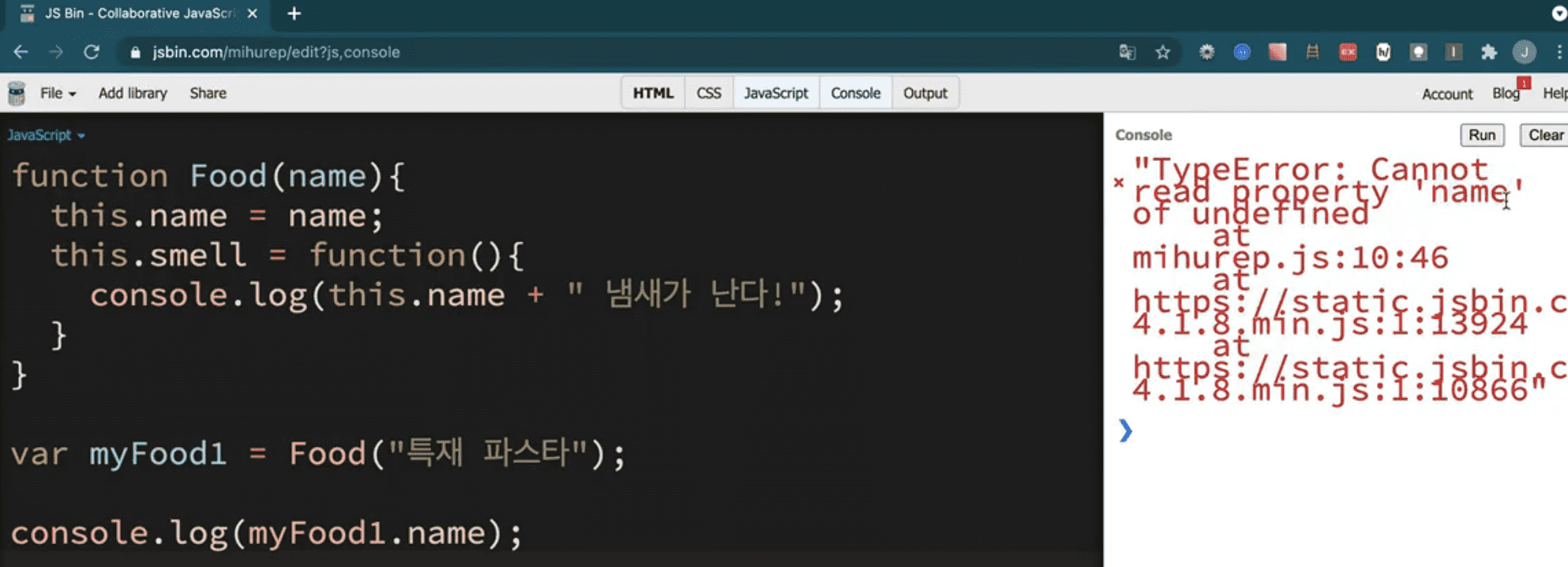Bookmark this page with the star icon
Image resolution: width=1568 pixels, height=567 pixels.
(1163, 52)
